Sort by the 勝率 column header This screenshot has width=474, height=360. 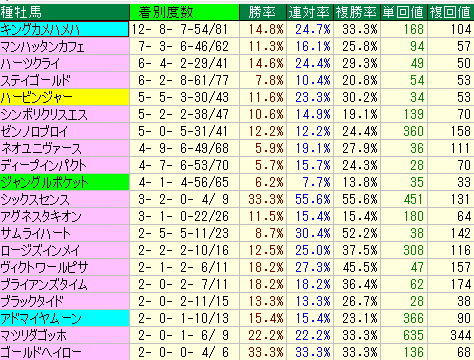tap(263, 12)
